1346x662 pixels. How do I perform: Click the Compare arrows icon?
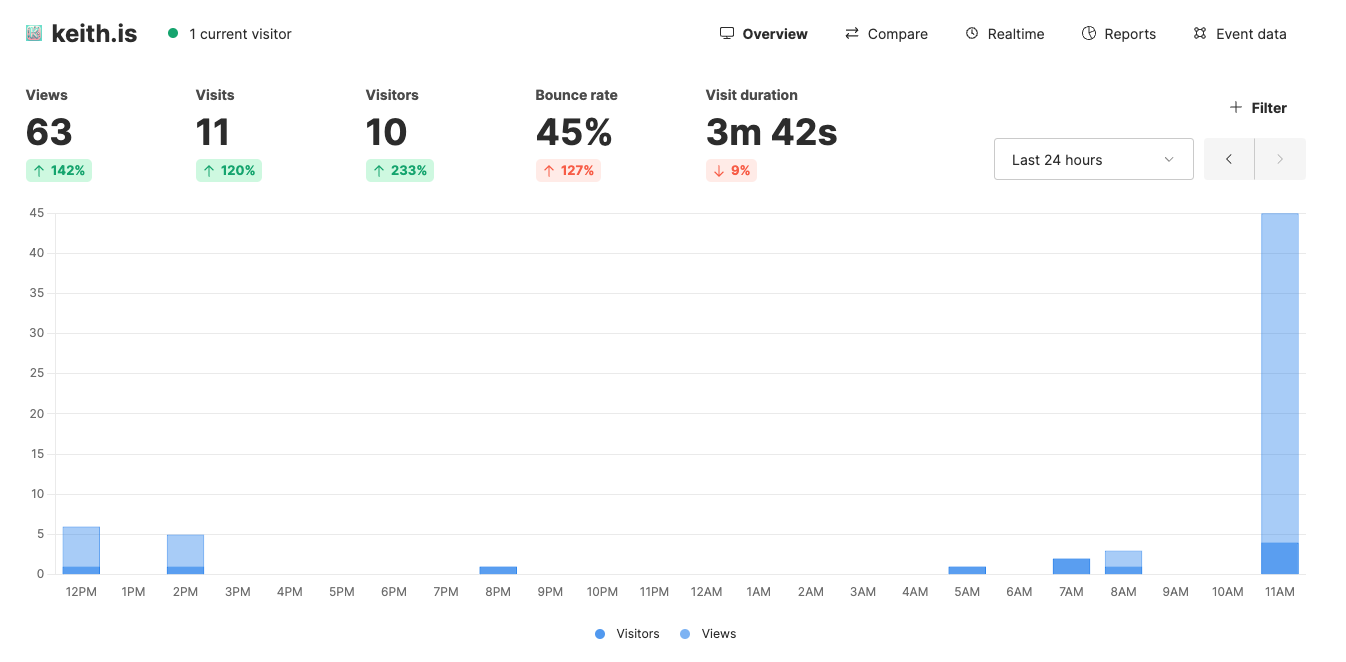[x=851, y=32]
